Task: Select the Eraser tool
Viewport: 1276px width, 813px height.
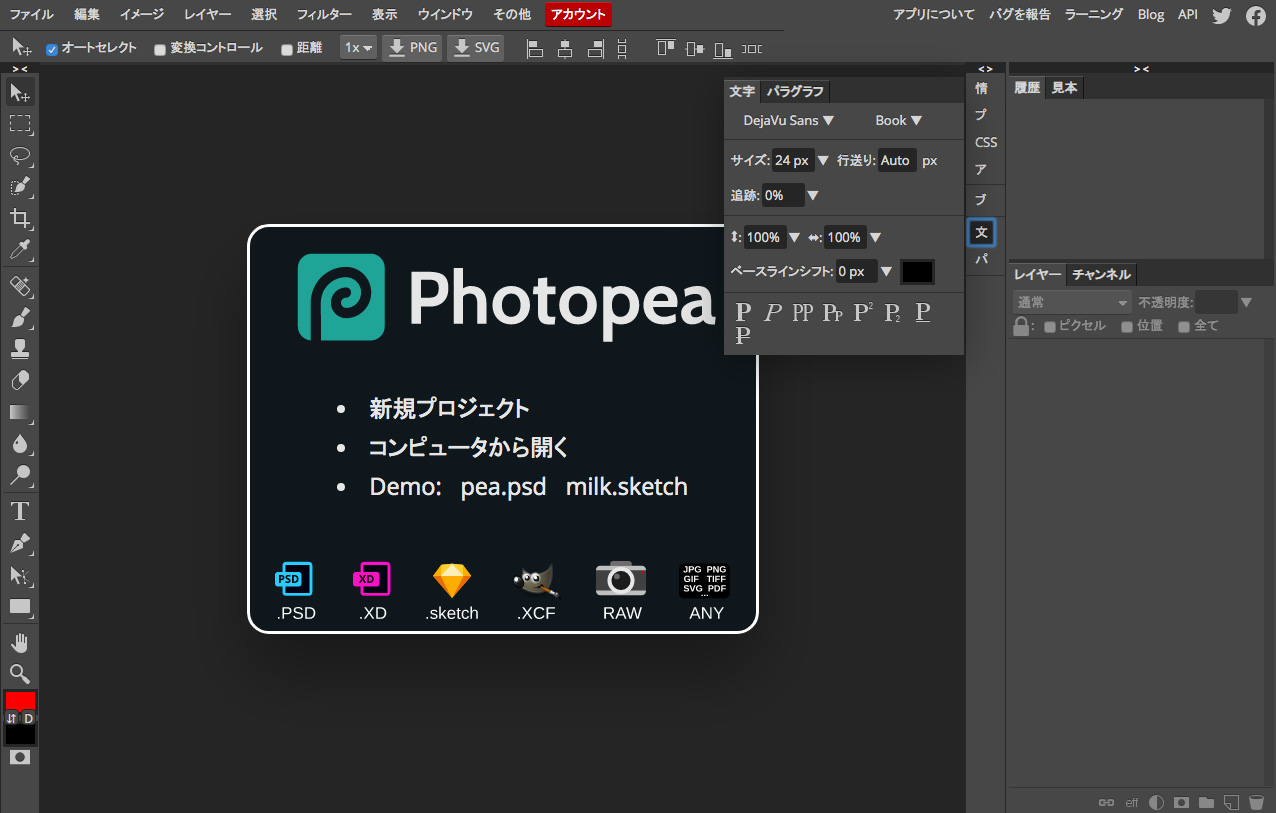Action: 19,380
